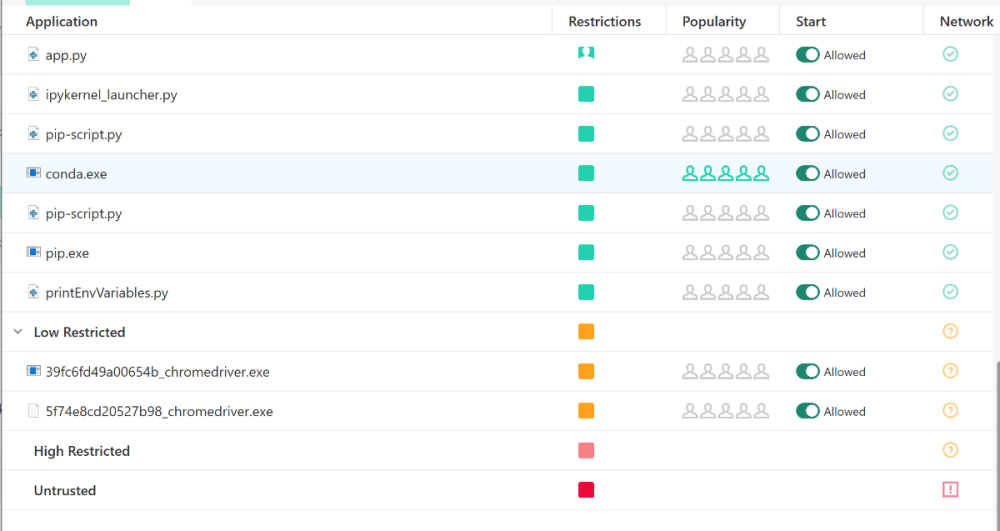Click network status icon for pip.exe

tap(950, 253)
